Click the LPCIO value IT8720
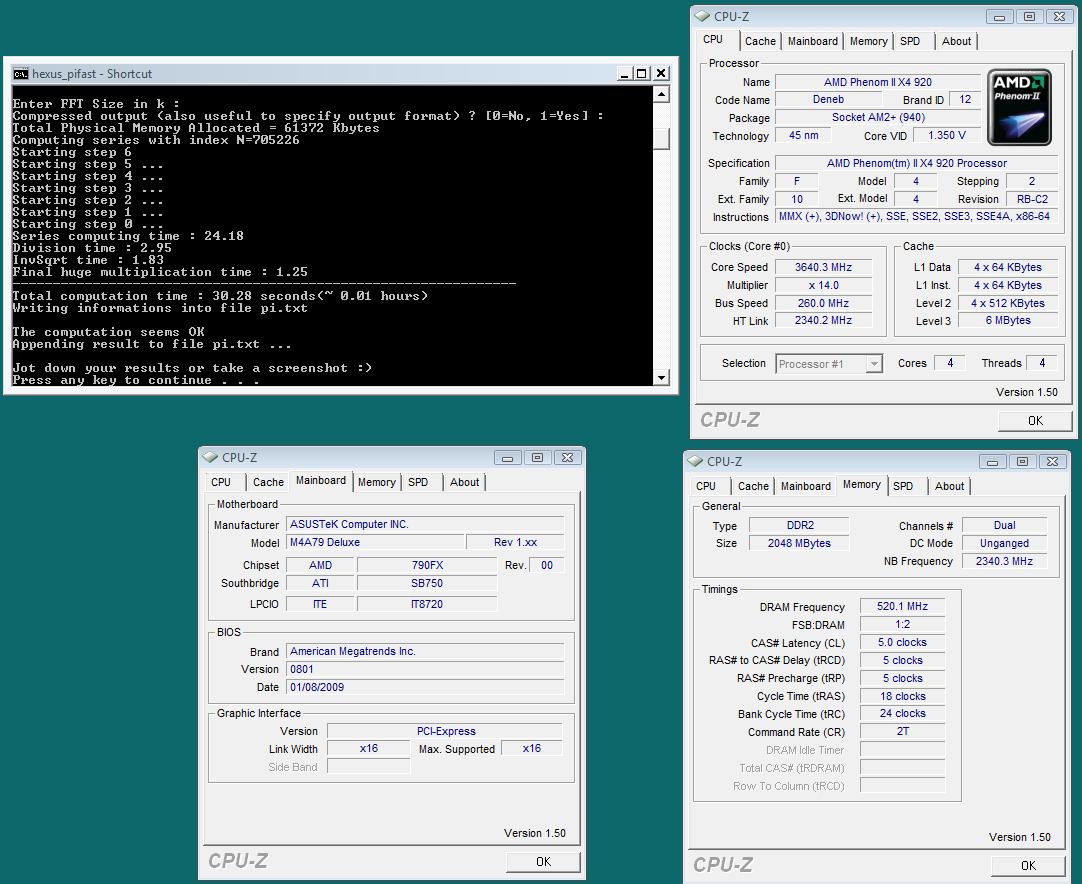This screenshot has width=1082, height=884. pos(426,604)
